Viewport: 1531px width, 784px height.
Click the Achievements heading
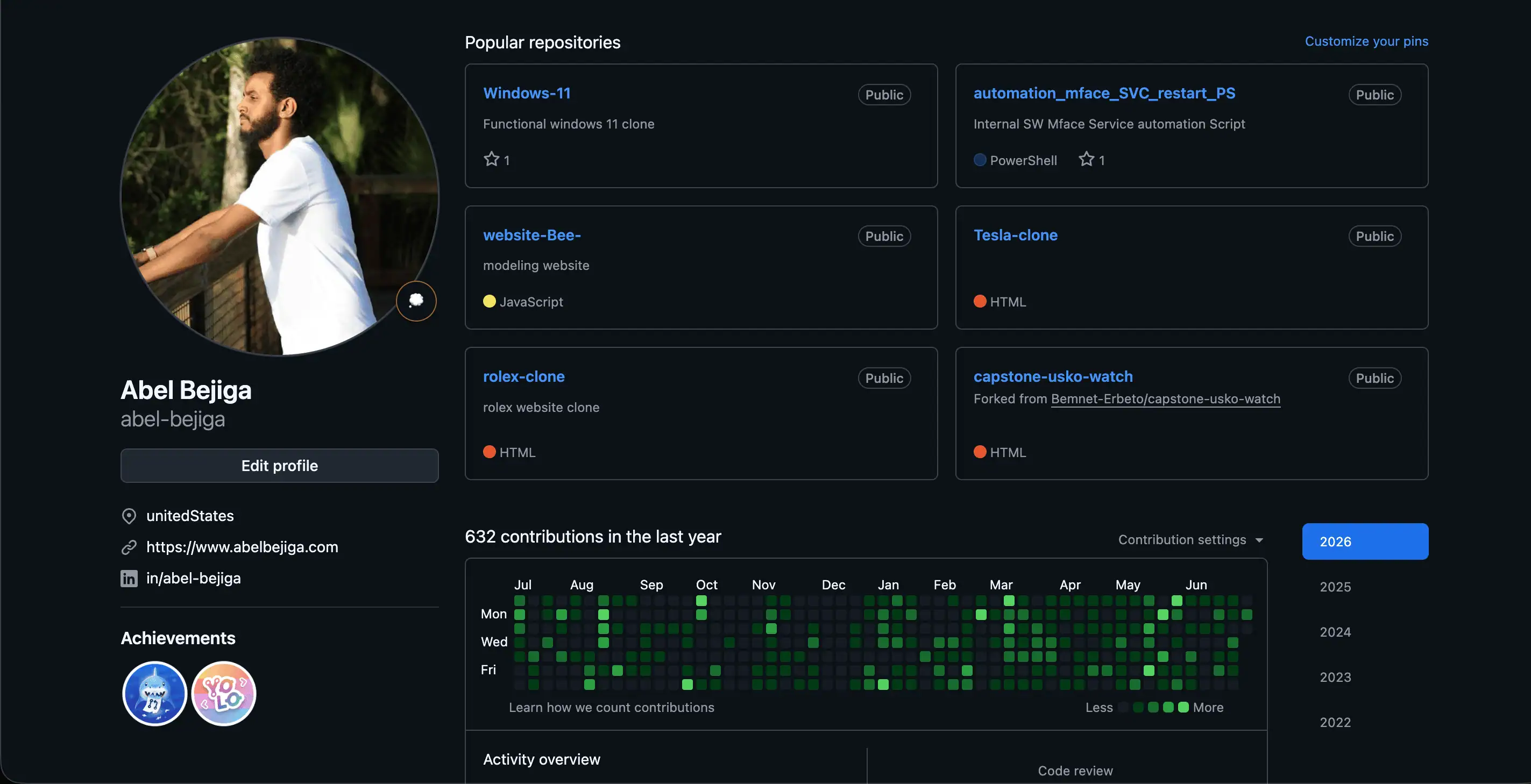pos(178,638)
